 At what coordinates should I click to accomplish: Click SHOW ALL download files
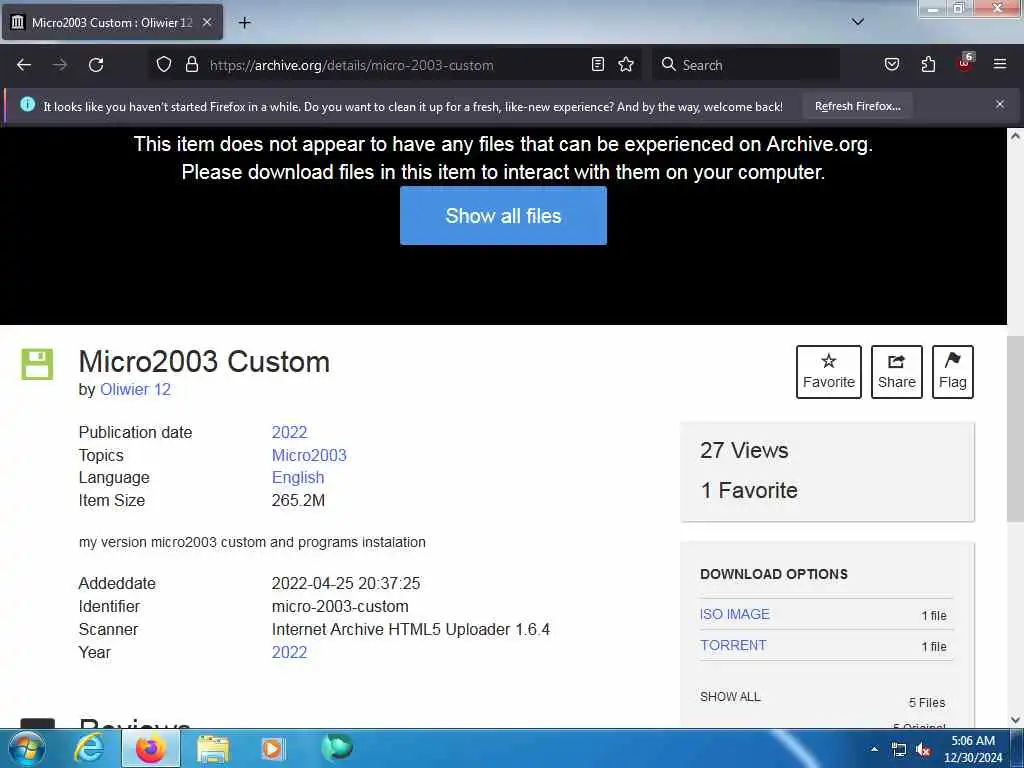pos(730,697)
